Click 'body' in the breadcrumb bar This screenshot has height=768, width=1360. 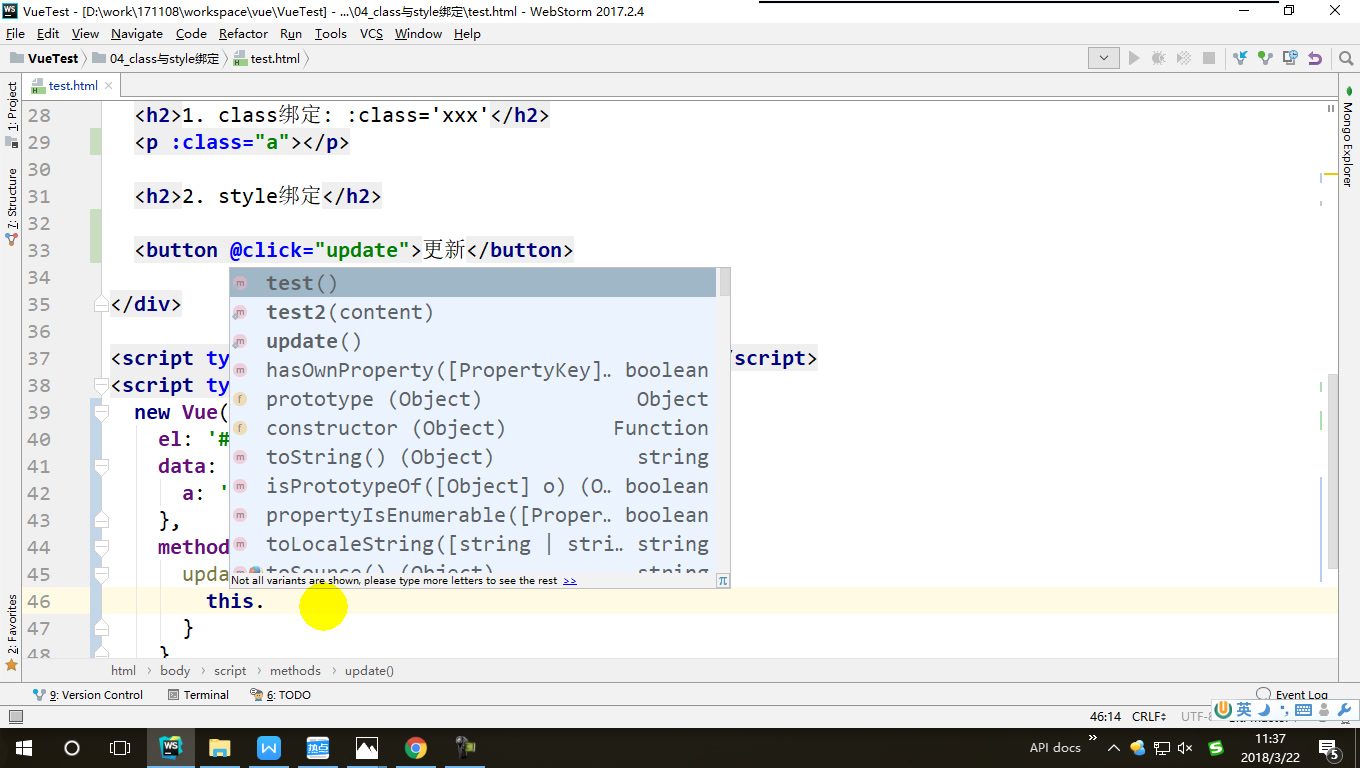tap(175, 671)
